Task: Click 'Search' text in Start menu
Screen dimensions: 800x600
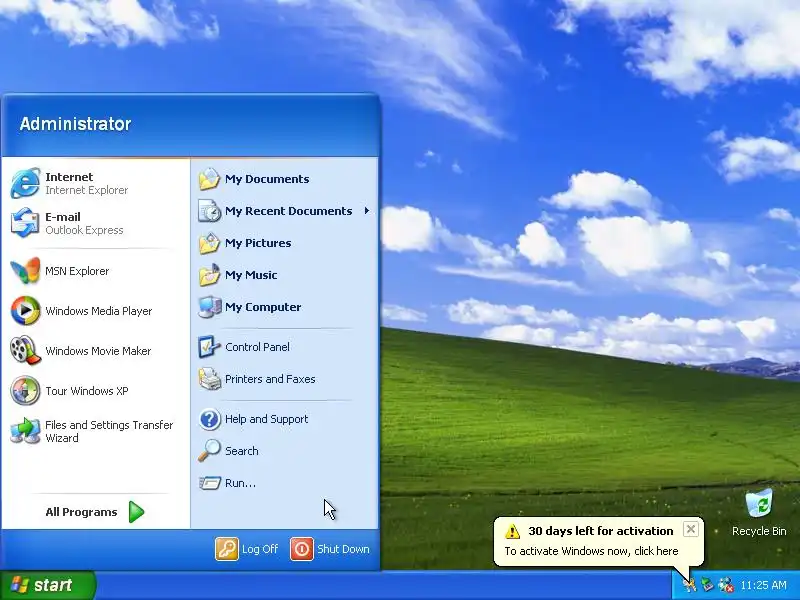Action: pyautogui.click(x=241, y=451)
